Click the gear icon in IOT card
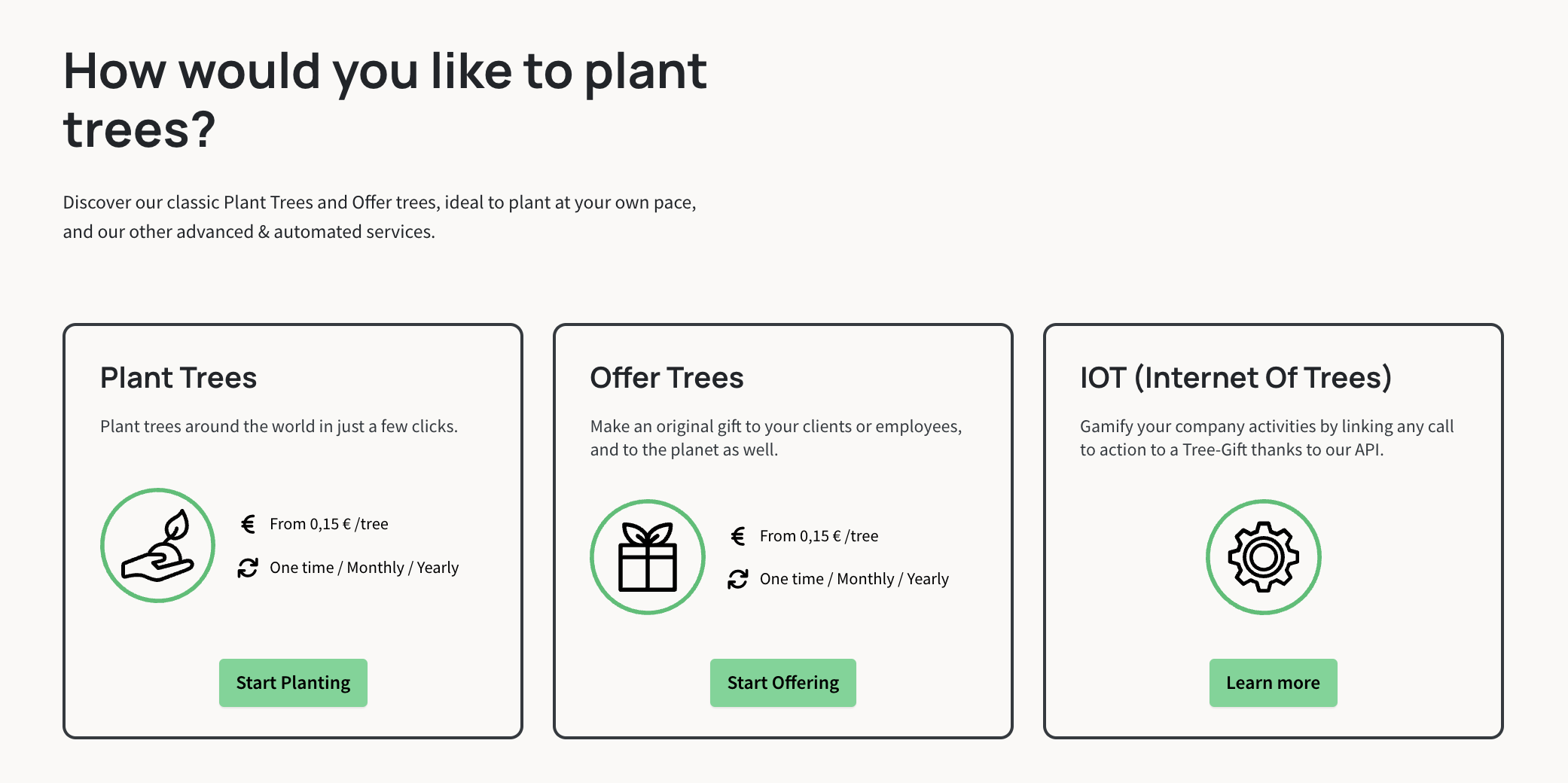The height and width of the screenshot is (783, 1568). coord(1264,557)
